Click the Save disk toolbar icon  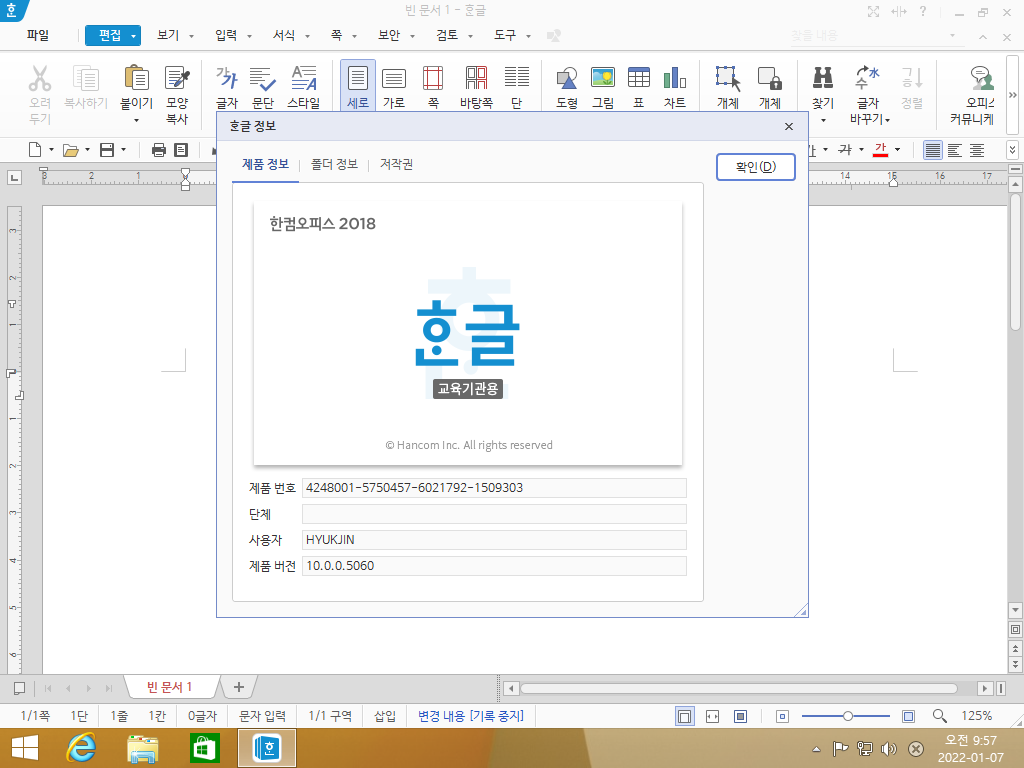pyautogui.click(x=106, y=150)
